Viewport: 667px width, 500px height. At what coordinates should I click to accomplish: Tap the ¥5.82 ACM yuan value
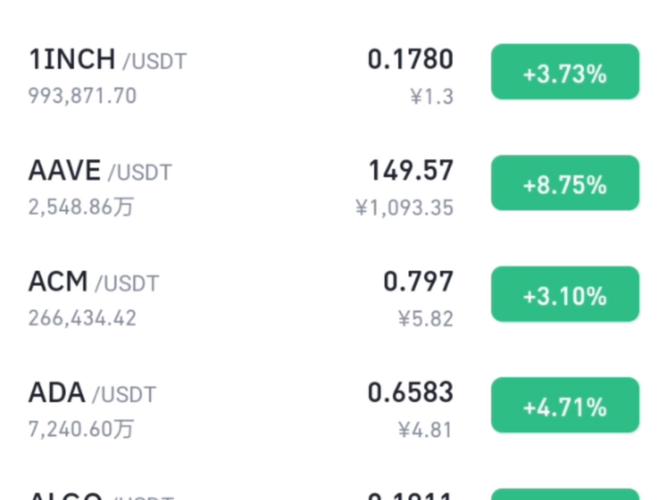tap(426, 319)
